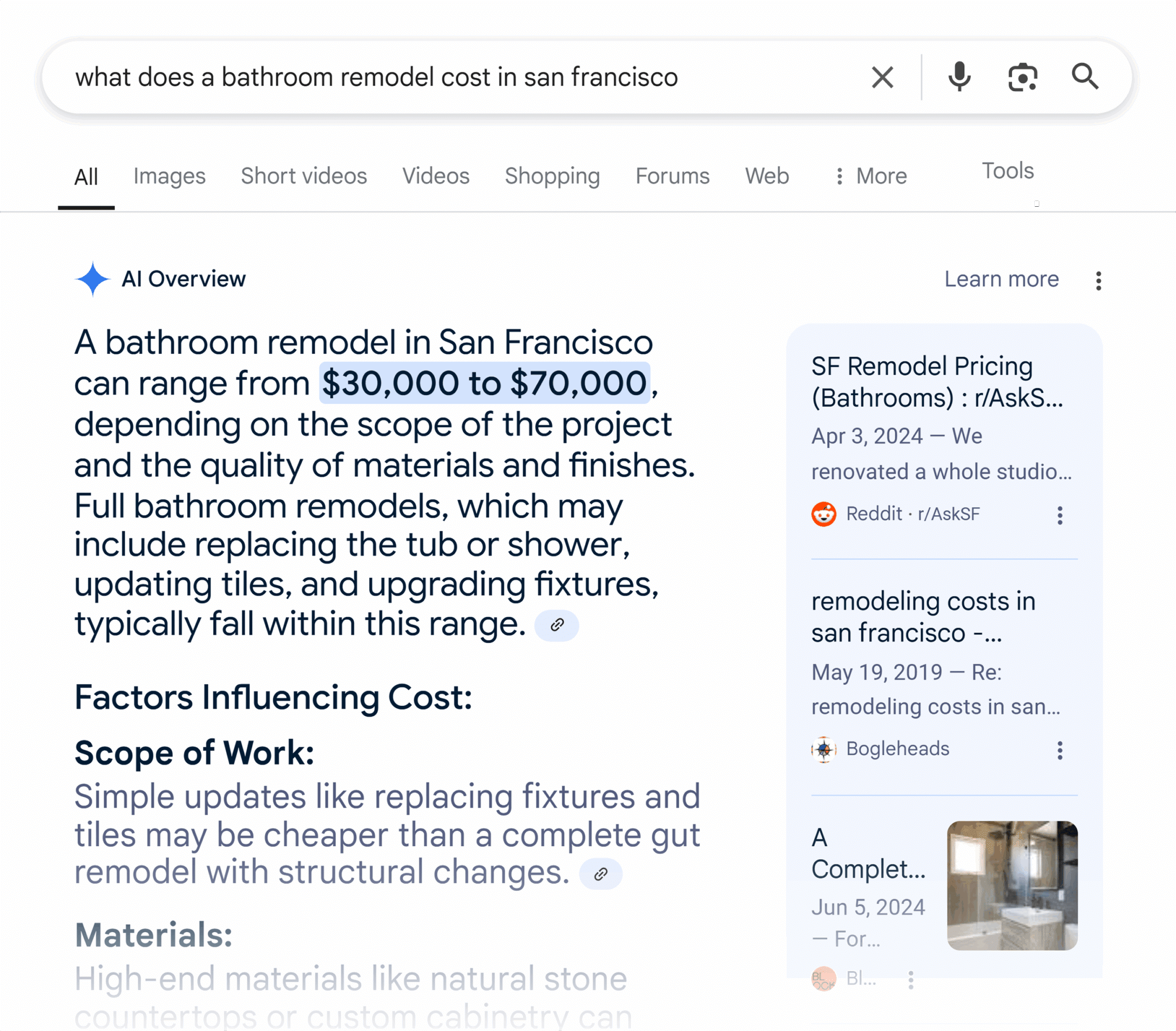Go to the Forums tab

tap(673, 176)
